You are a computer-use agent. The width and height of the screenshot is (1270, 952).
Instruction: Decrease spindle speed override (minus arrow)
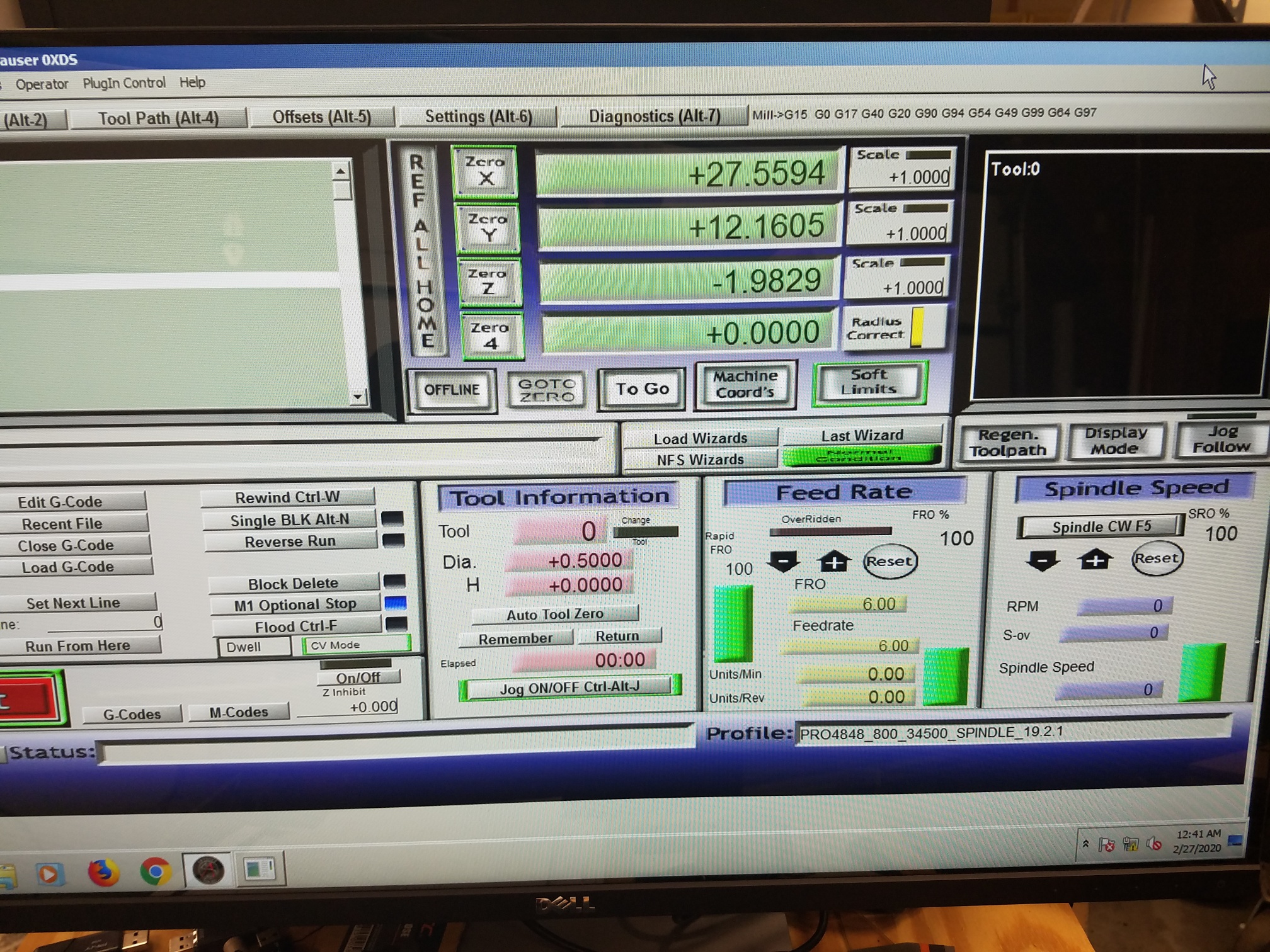[x=1043, y=559]
